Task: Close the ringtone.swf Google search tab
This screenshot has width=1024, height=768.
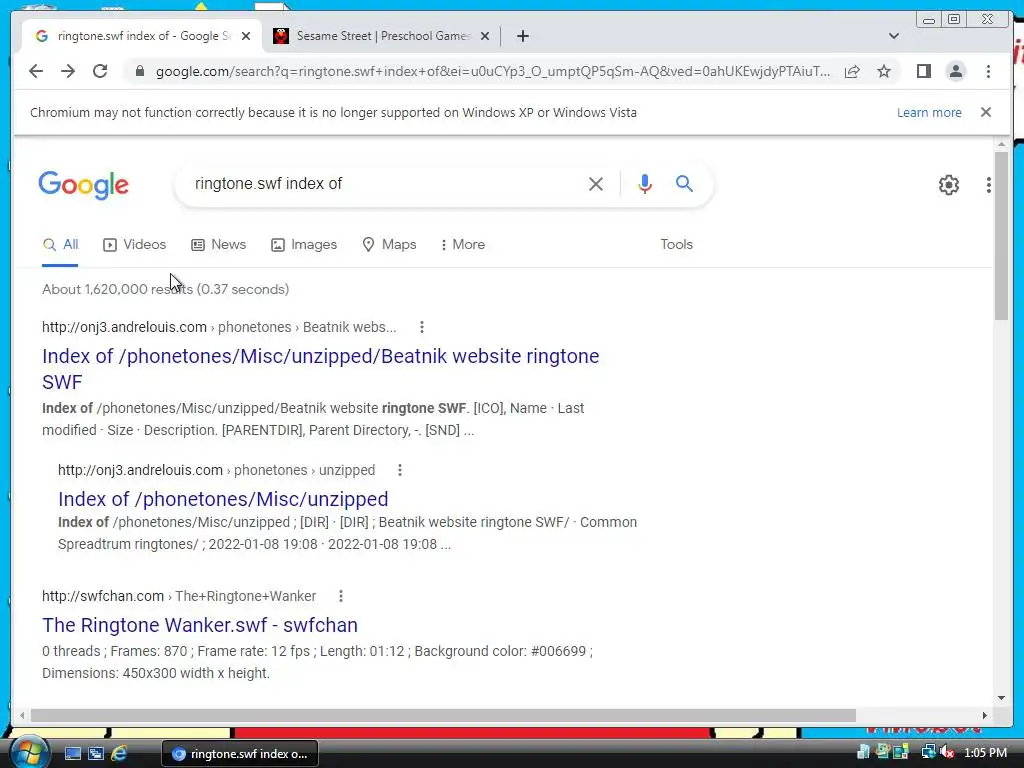Action: click(x=246, y=36)
